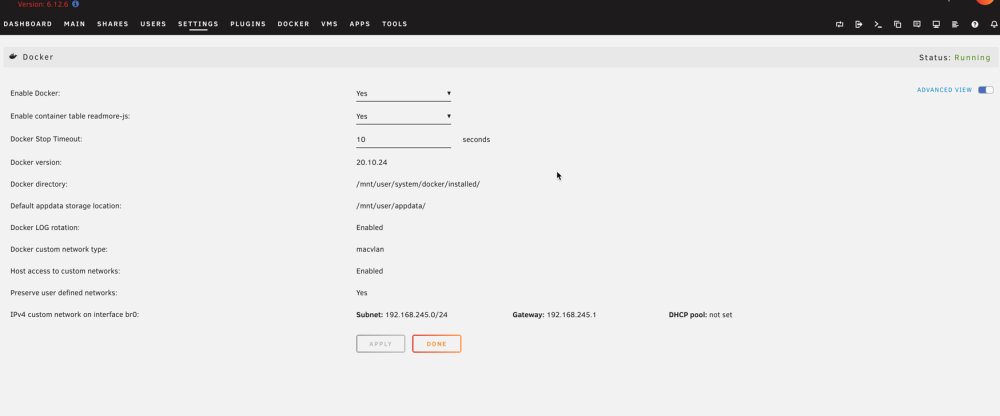Click the Docker version value 20.10.24

[x=372, y=163]
